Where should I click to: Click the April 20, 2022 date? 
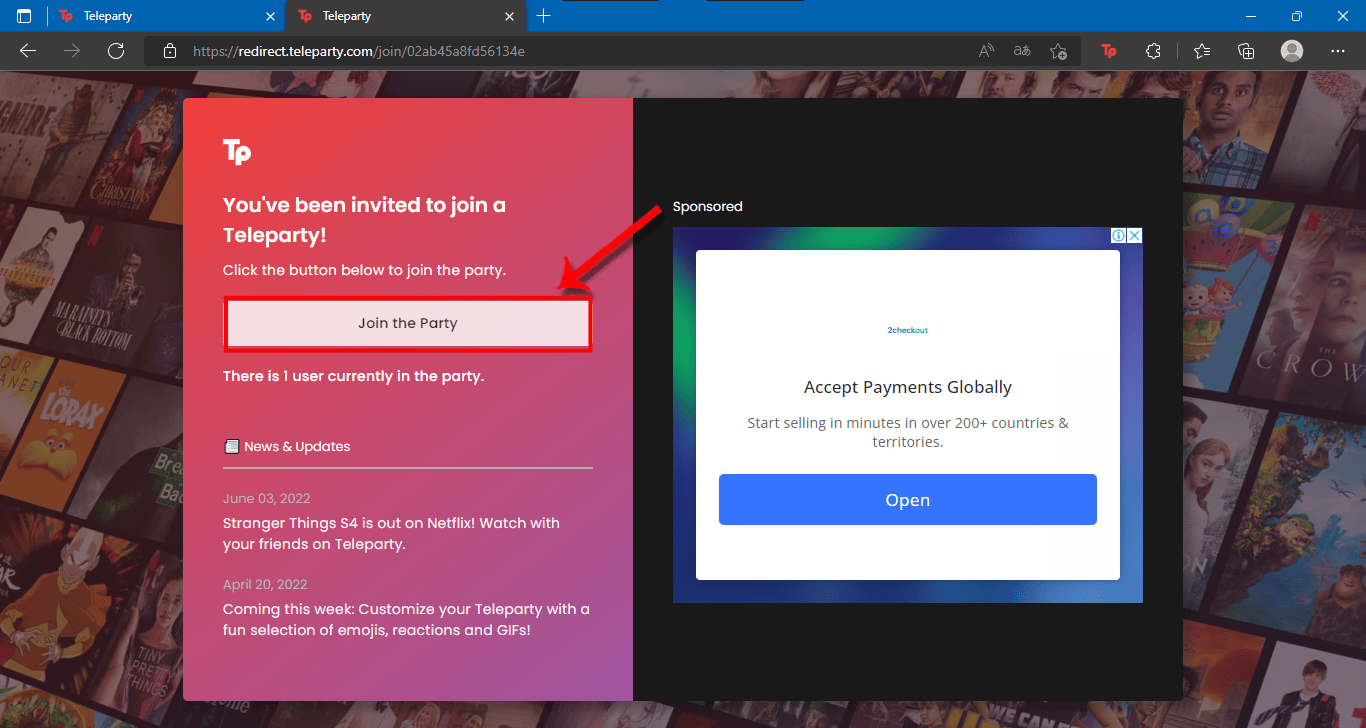(265, 584)
